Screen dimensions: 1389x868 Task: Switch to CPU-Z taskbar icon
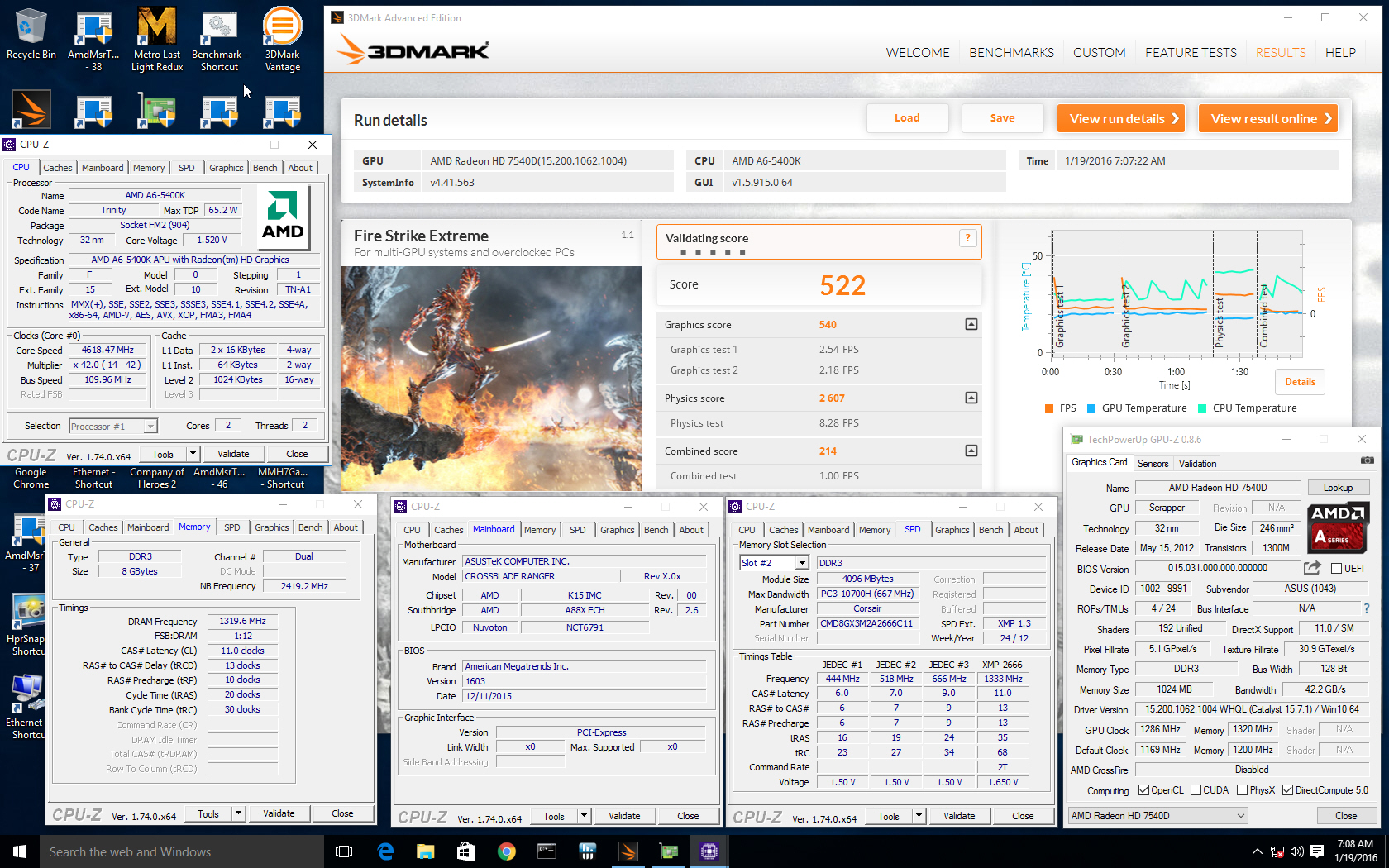[709, 851]
